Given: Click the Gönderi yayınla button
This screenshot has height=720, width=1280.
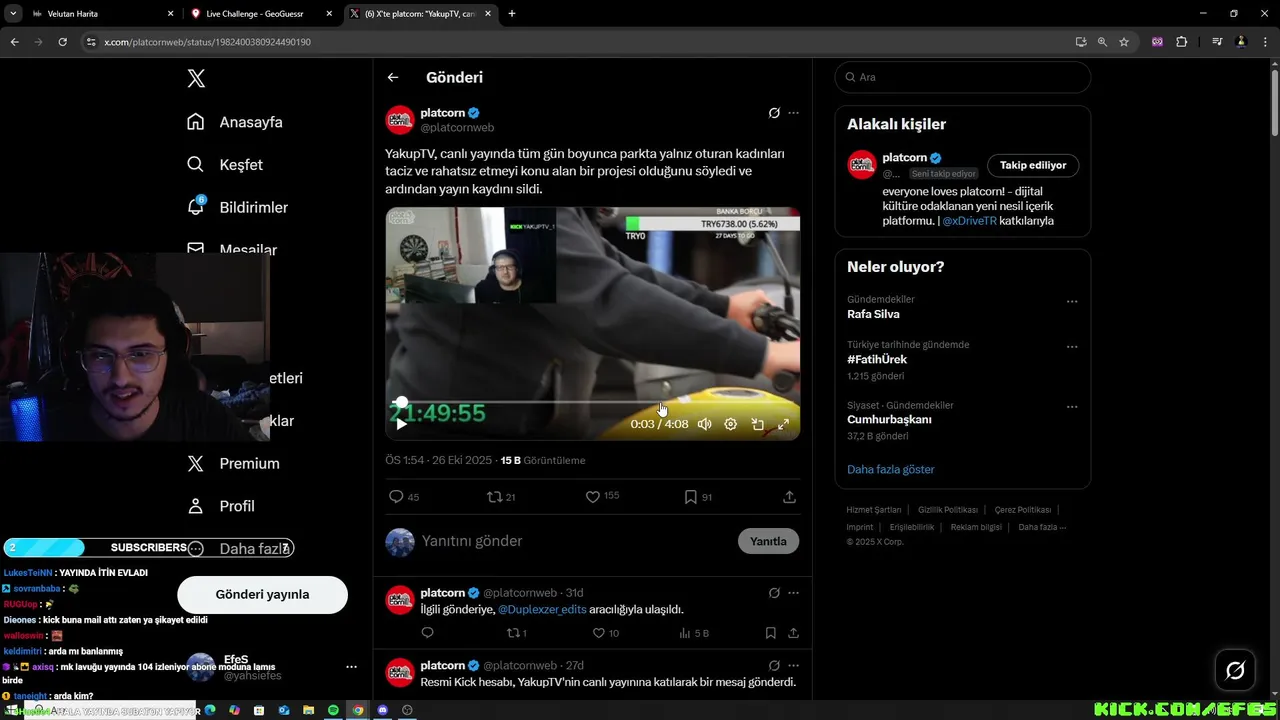Looking at the screenshot, I should (262, 594).
